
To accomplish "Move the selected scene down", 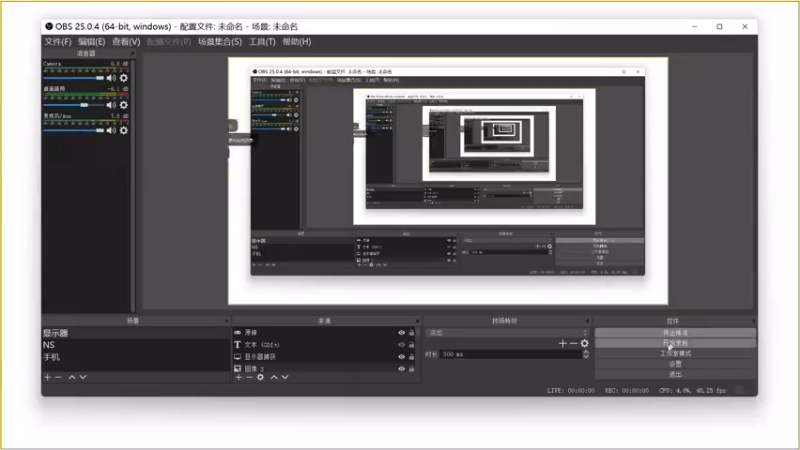I will tap(83, 377).
